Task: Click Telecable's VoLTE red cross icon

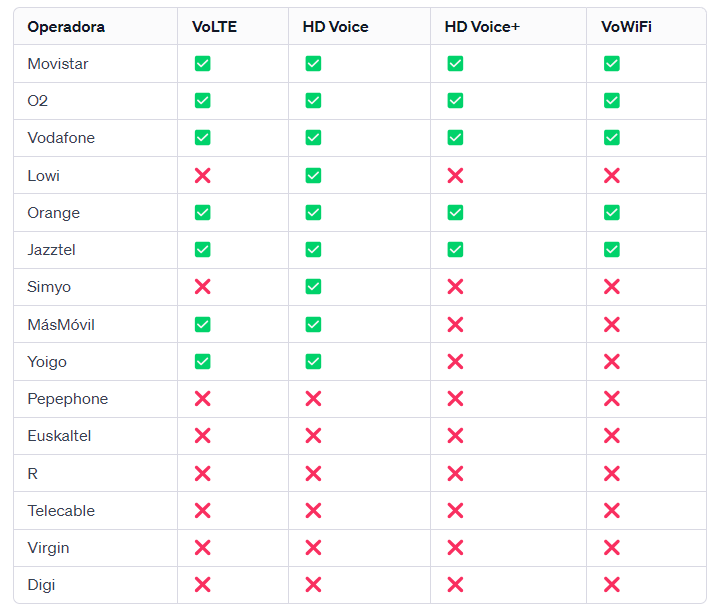Action: coord(202,510)
